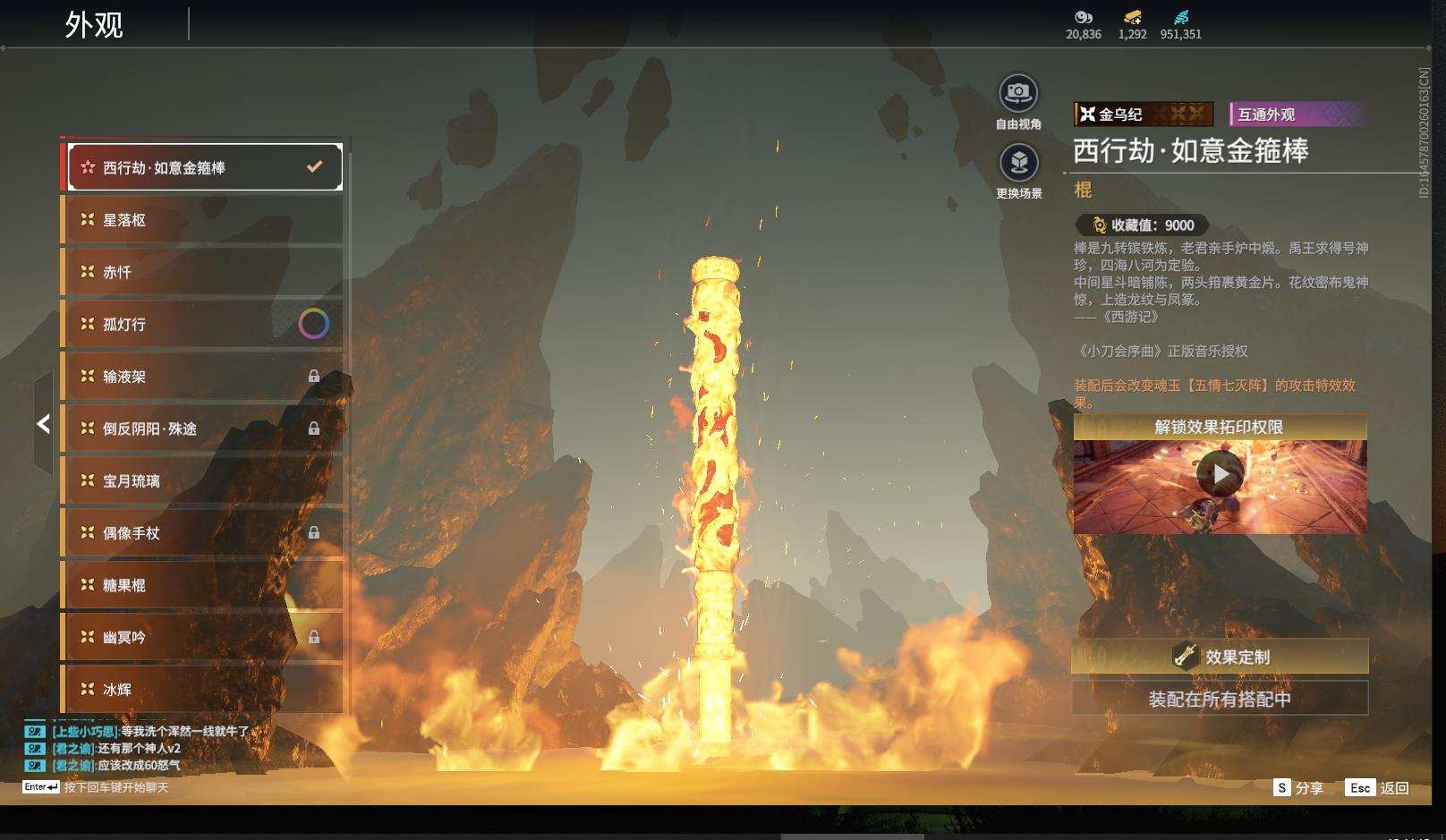Click the 互通外观 tag
The height and width of the screenshot is (840, 1446).
[x=1297, y=115]
